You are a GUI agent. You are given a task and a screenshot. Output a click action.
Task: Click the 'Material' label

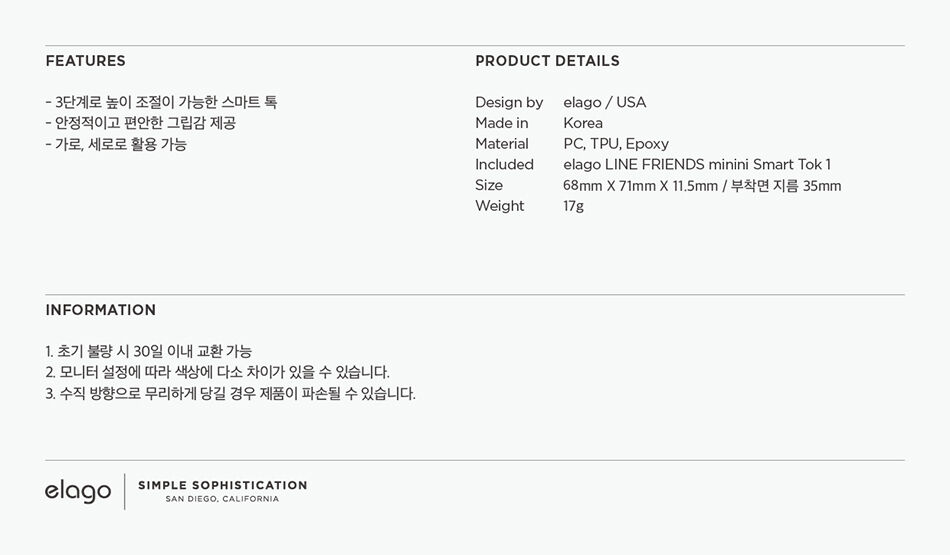502,144
